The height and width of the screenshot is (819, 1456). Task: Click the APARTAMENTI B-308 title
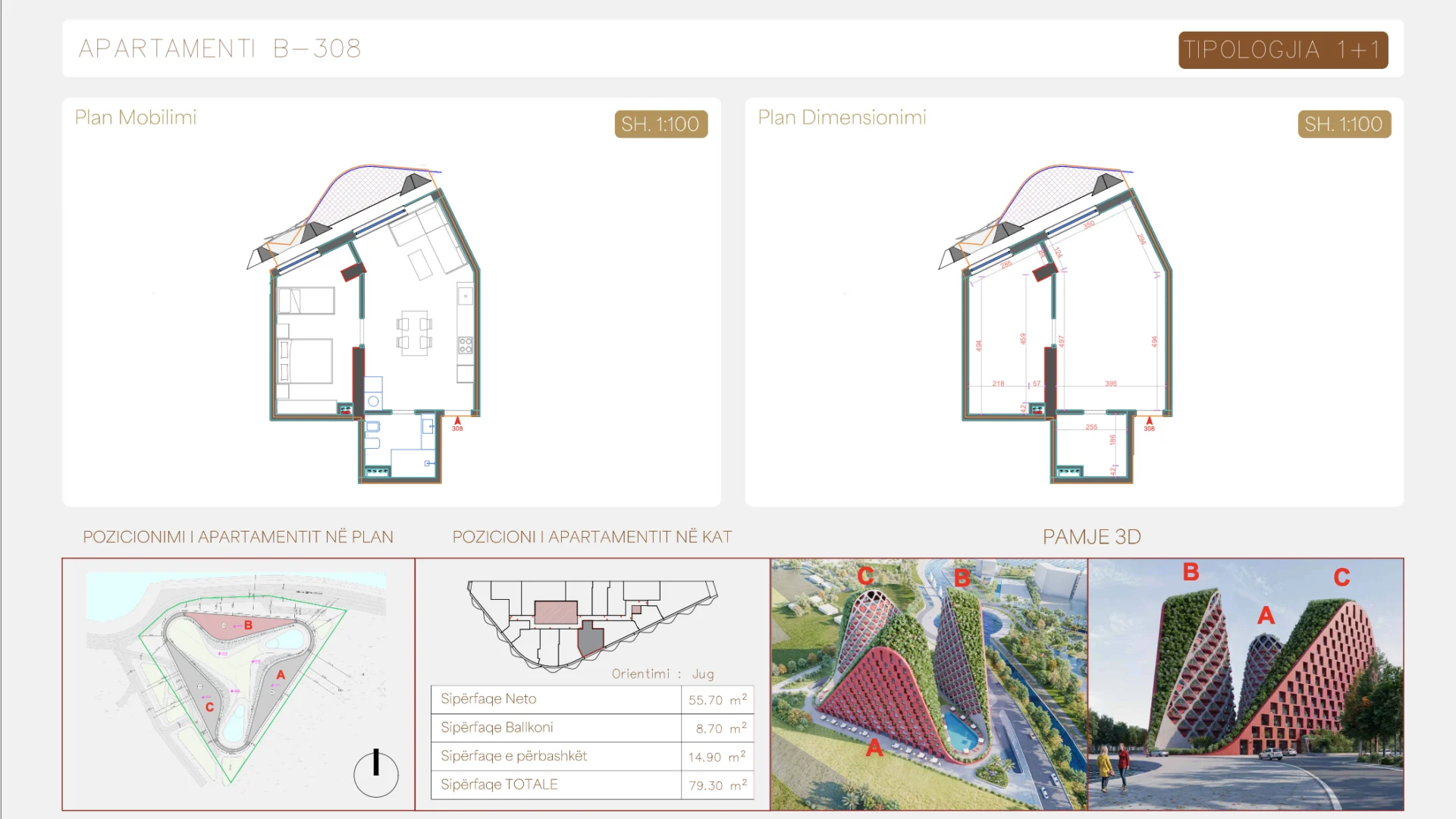pos(220,49)
